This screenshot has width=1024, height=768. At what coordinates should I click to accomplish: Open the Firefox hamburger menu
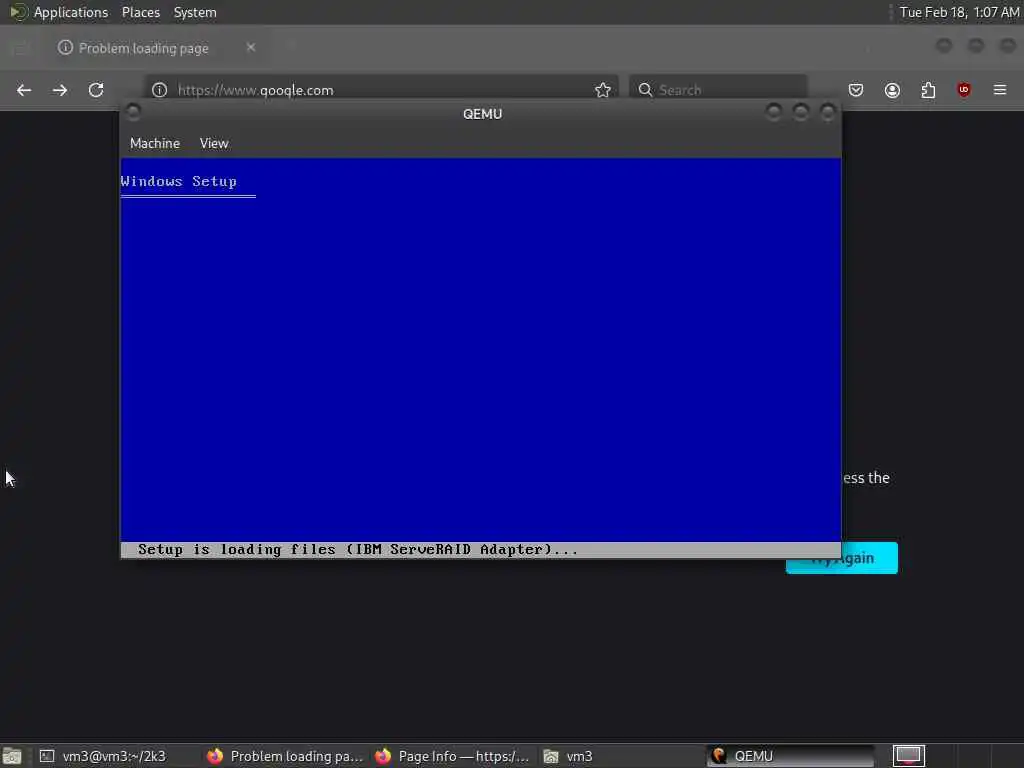pos(1000,90)
